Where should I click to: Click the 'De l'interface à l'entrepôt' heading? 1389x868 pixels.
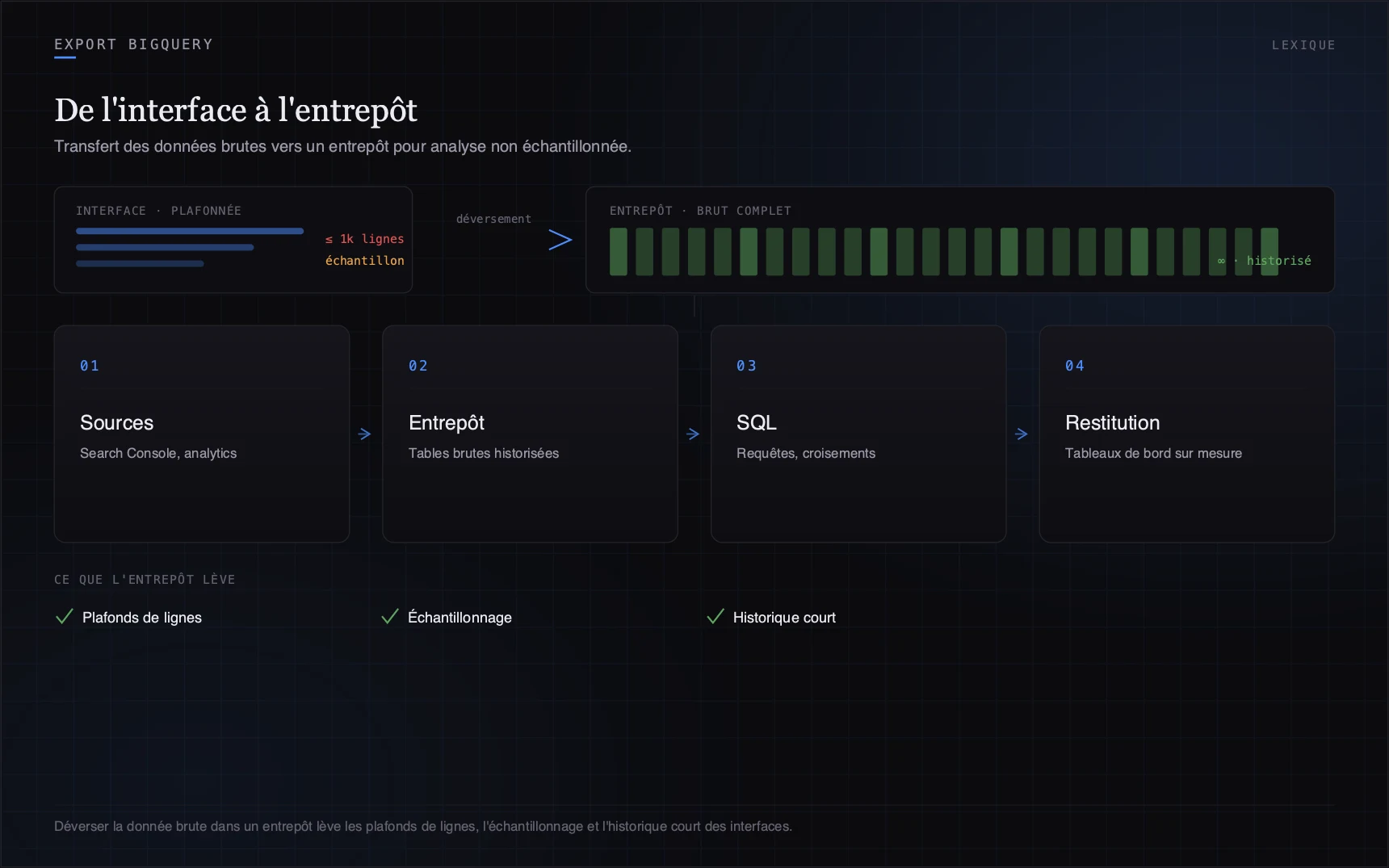[236, 111]
